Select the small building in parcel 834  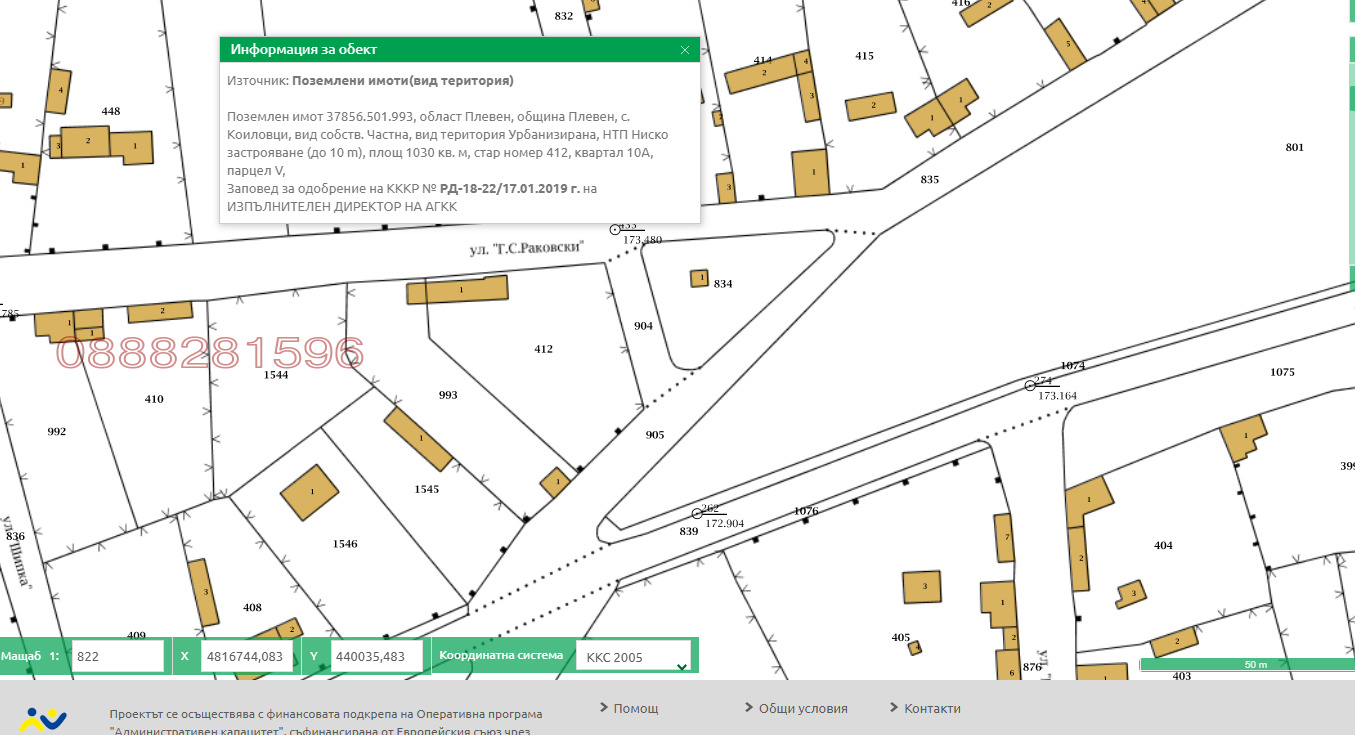(x=700, y=278)
